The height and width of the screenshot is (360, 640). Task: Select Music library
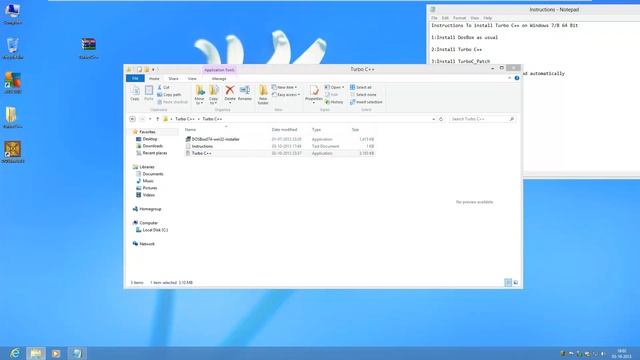tap(145, 181)
